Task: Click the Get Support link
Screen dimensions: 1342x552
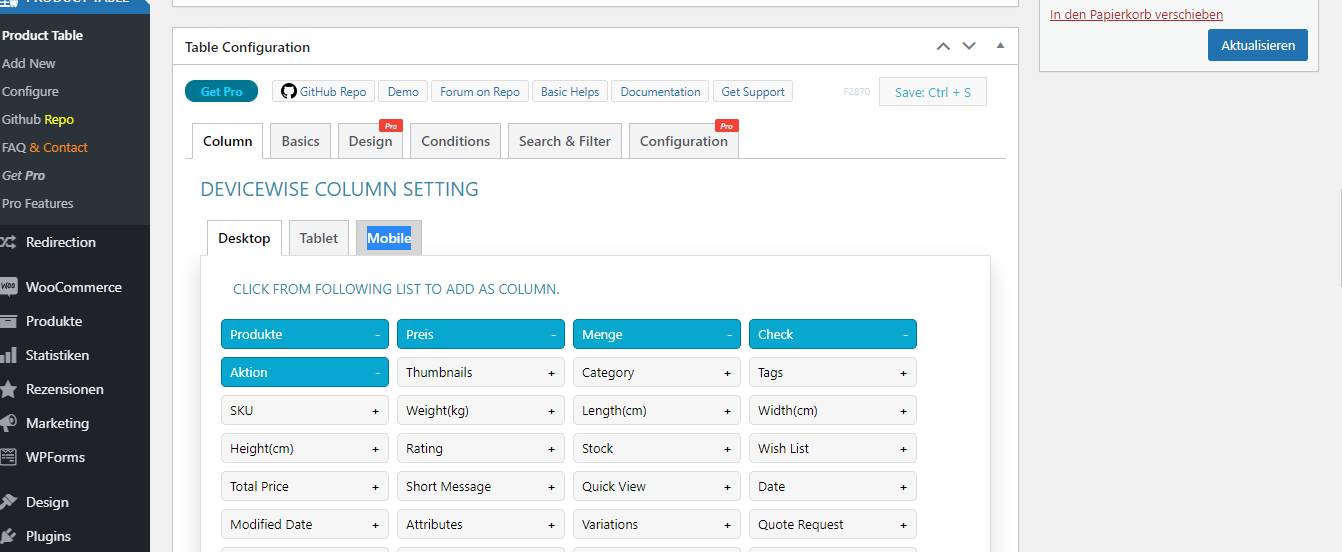Action: 753,91
